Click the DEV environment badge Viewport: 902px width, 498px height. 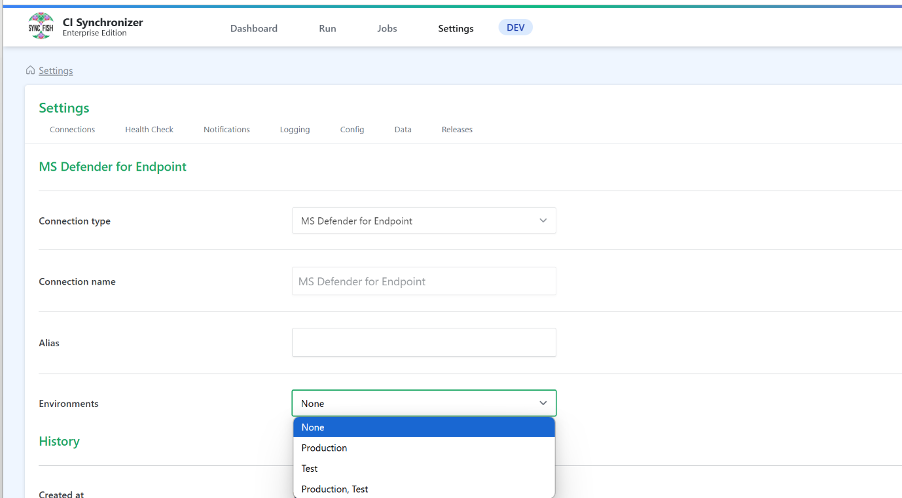coord(515,28)
